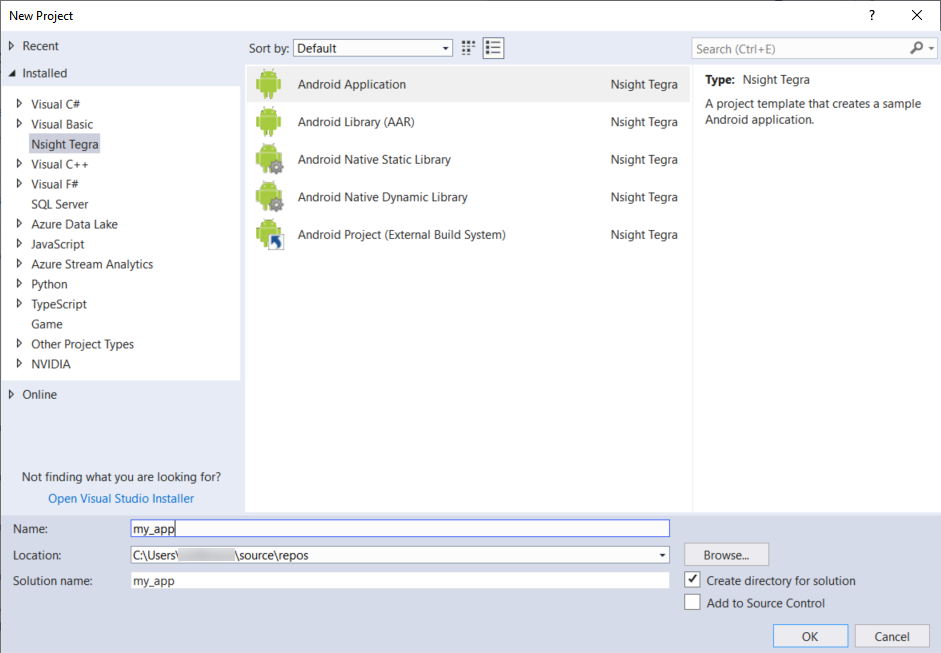Click the OK button
Image resolution: width=941 pixels, height=653 pixels.
pos(810,636)
